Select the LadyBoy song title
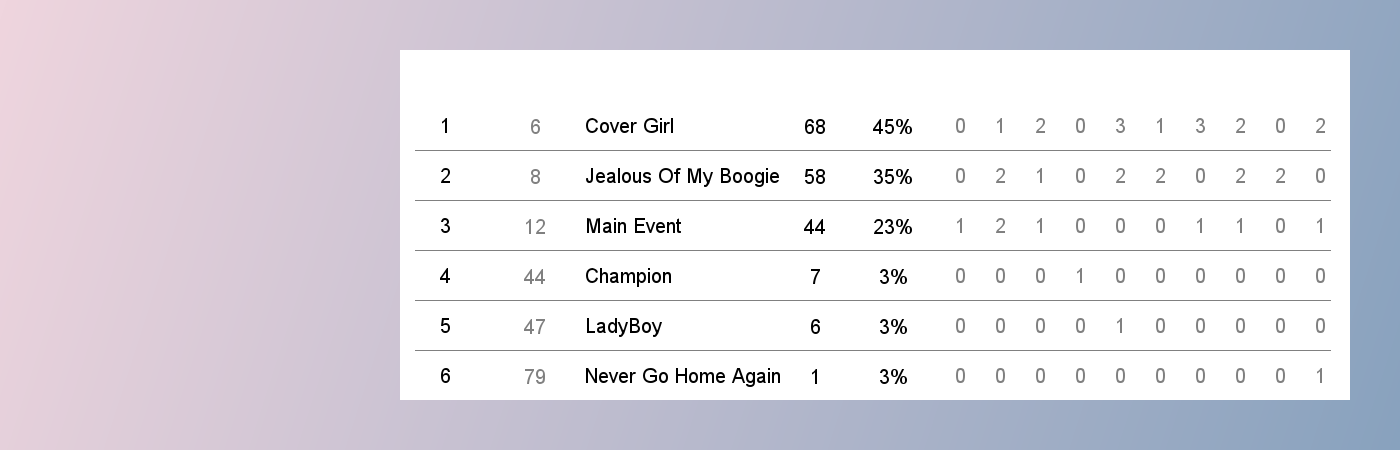1400x450 pixels. click(623, 326)
